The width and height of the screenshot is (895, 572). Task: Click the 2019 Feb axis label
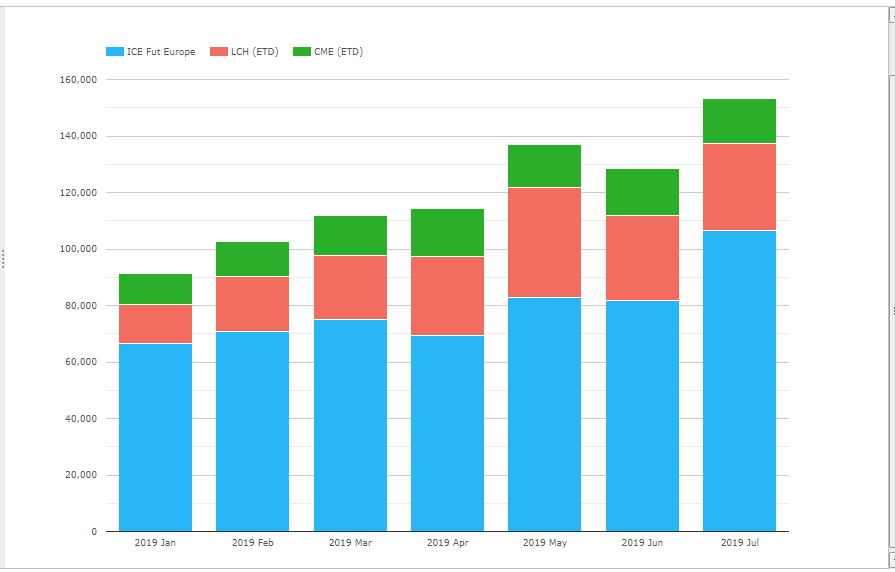(x=252, y=542)
